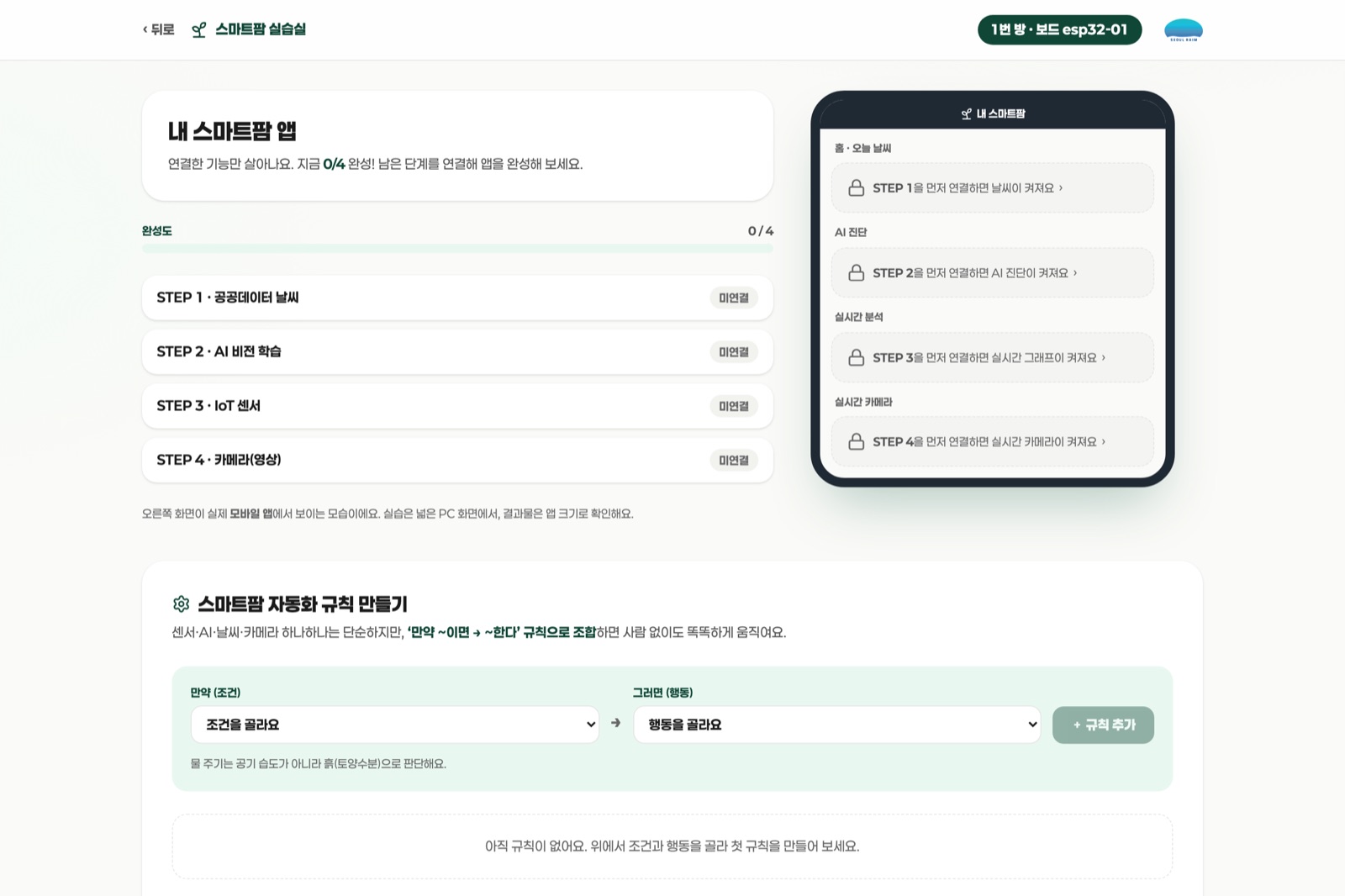Click the sprout icon in phone header
The image size is (1345, 896).
tap(967, 113)
